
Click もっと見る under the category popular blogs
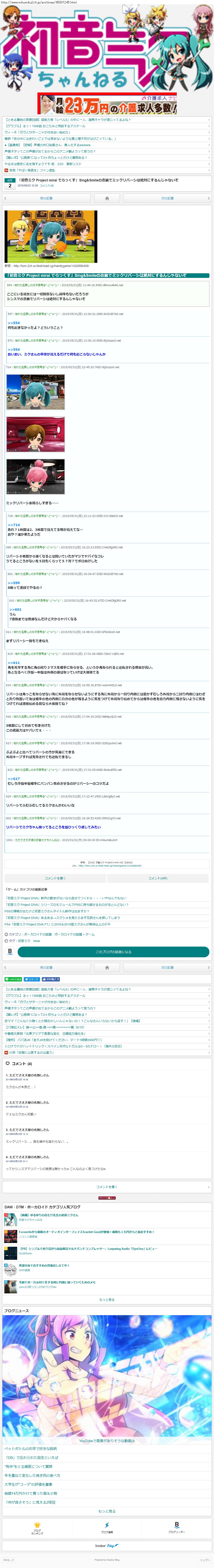[x=107, y=1300]
